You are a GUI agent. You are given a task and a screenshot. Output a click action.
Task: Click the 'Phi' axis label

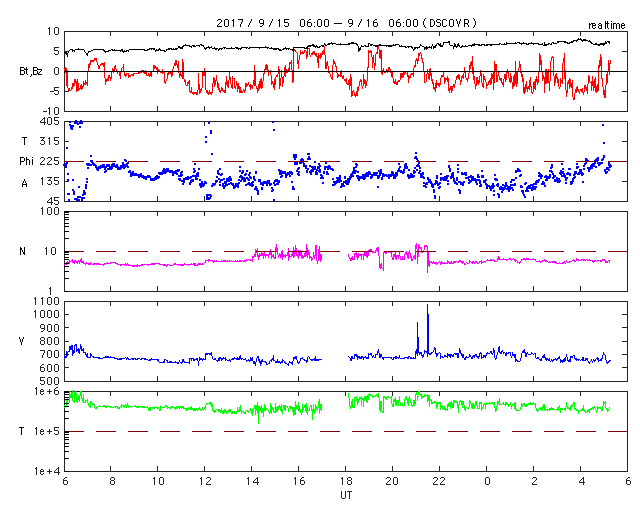pos(26,161)
